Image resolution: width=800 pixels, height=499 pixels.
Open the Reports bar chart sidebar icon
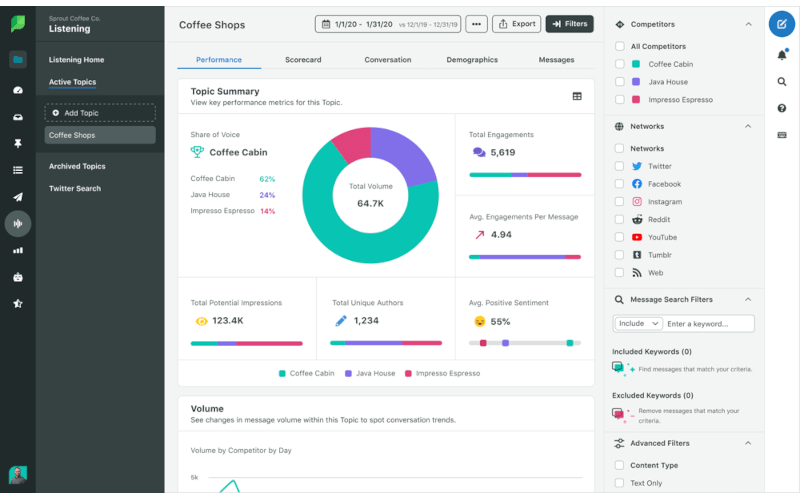(17, 250)
